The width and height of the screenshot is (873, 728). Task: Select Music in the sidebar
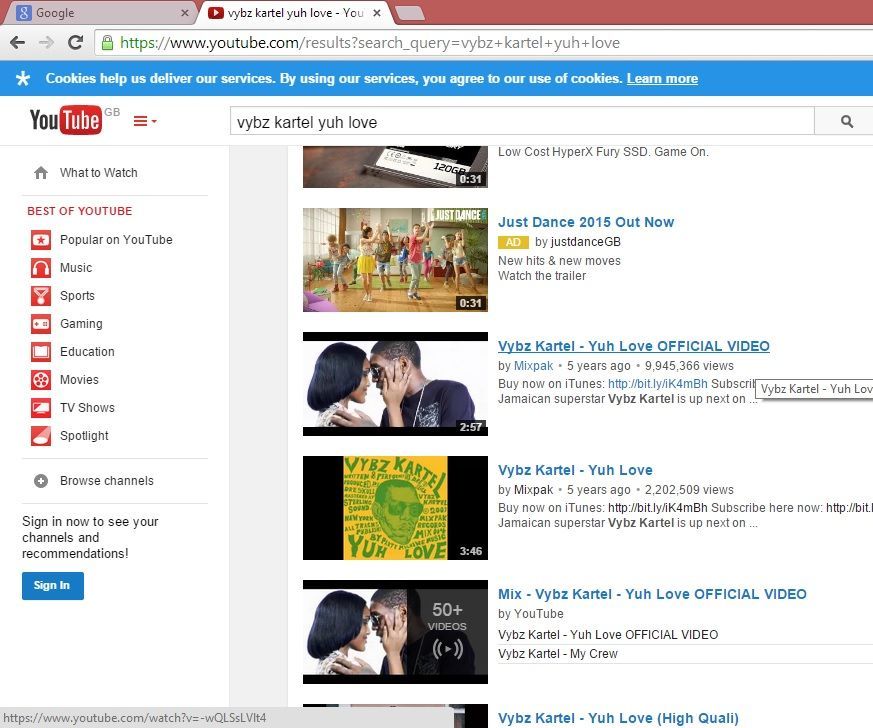76,268
